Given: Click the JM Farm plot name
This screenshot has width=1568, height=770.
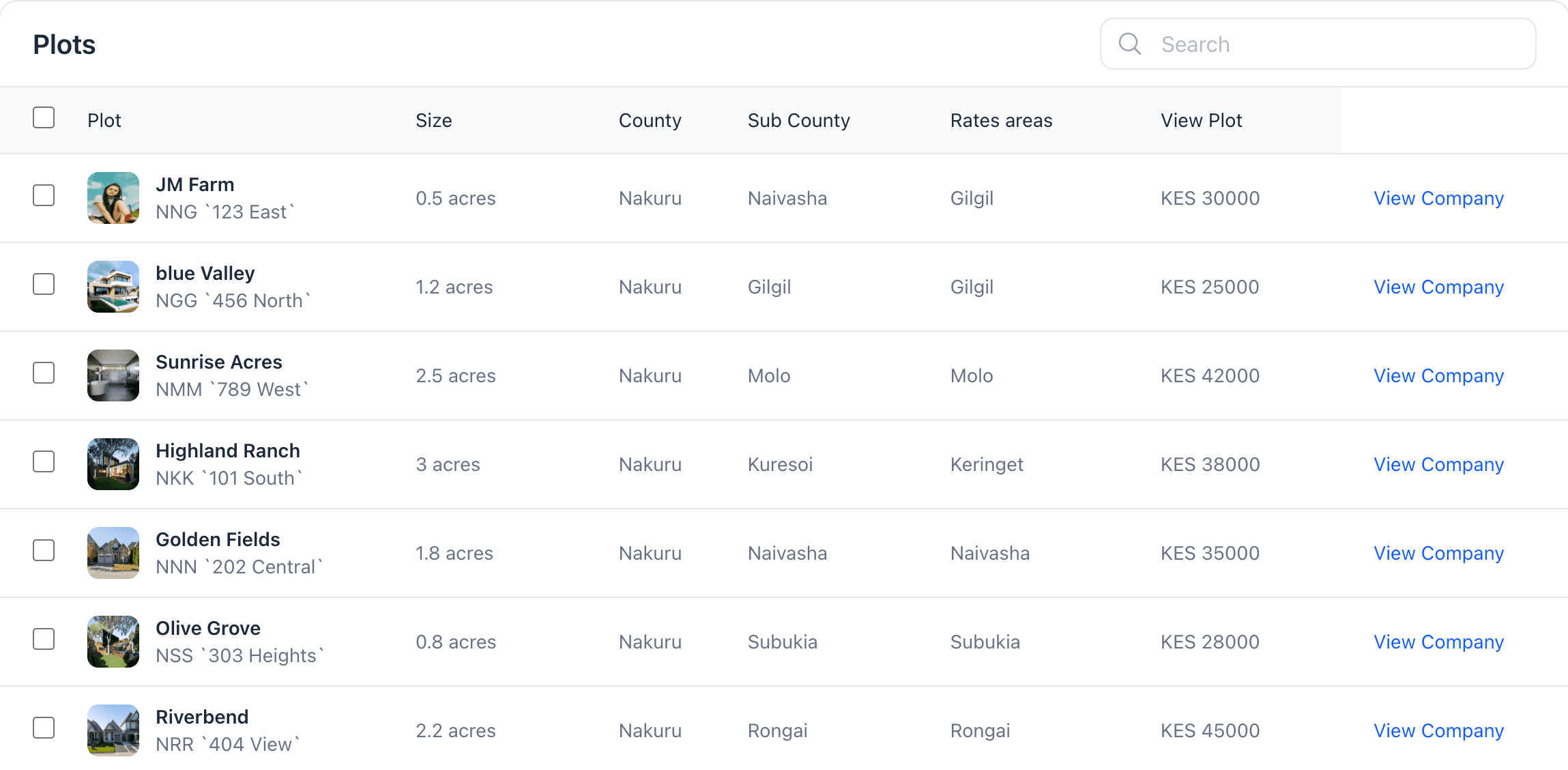Looking at the screenshot, I should (x=195, y=184).
